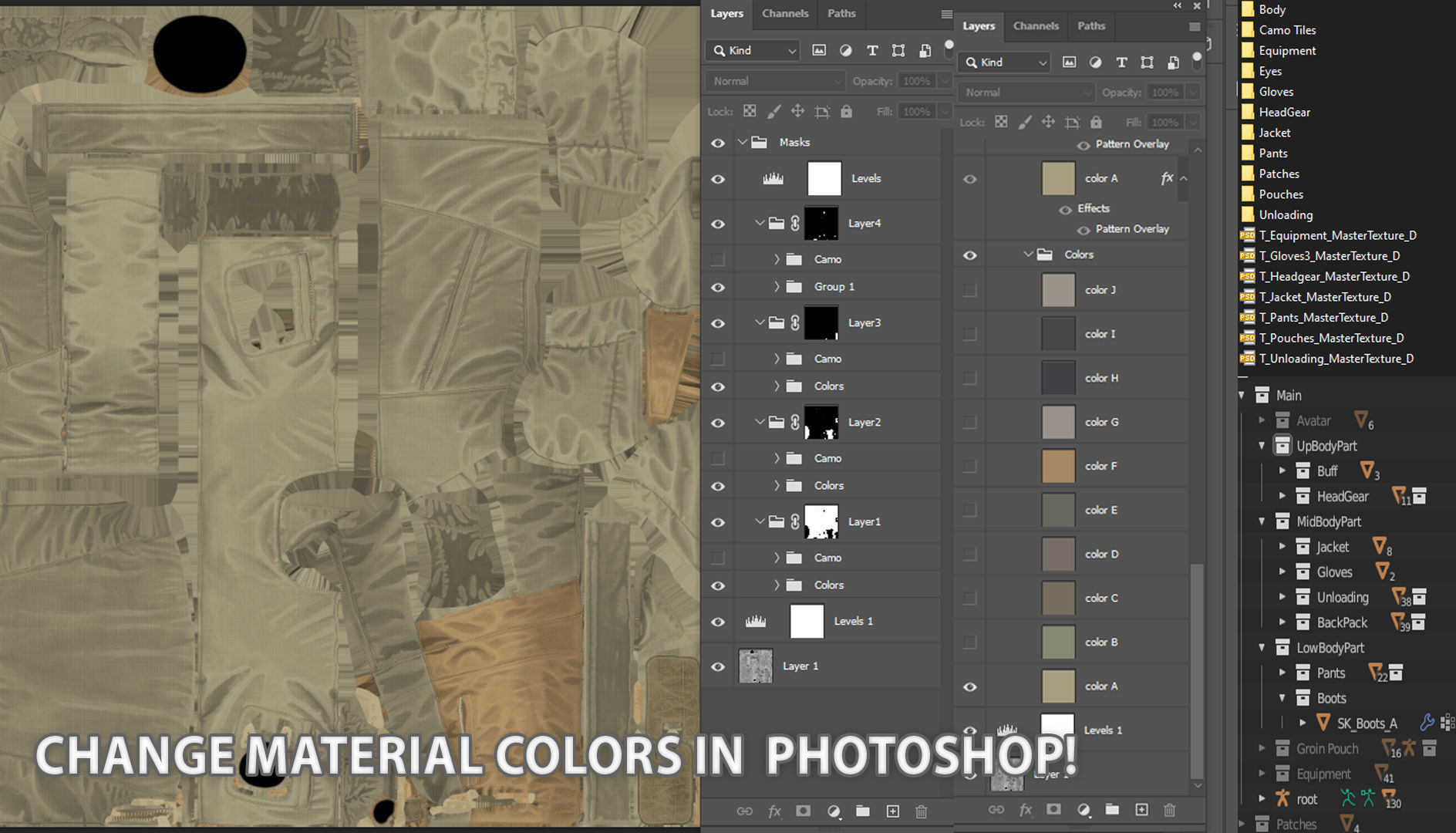Create new layer in right Layers panel
The image size is (1456, 833).
point(1141,809)
